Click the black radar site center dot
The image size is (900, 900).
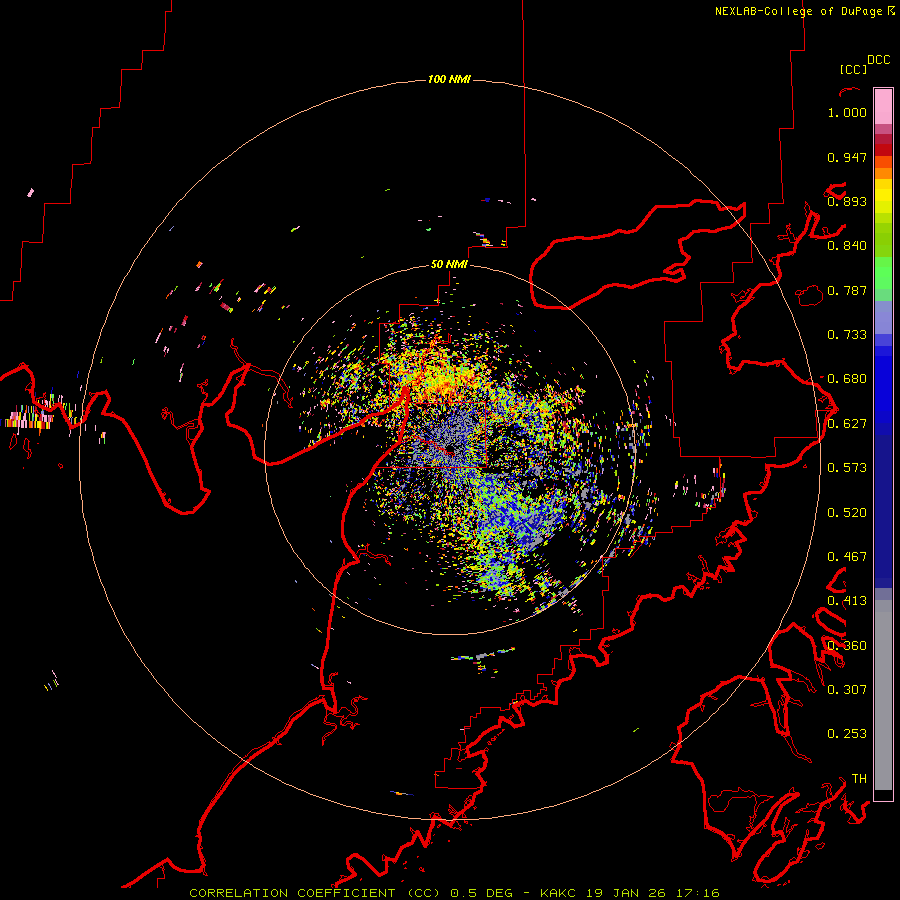(x=450, y=449)
